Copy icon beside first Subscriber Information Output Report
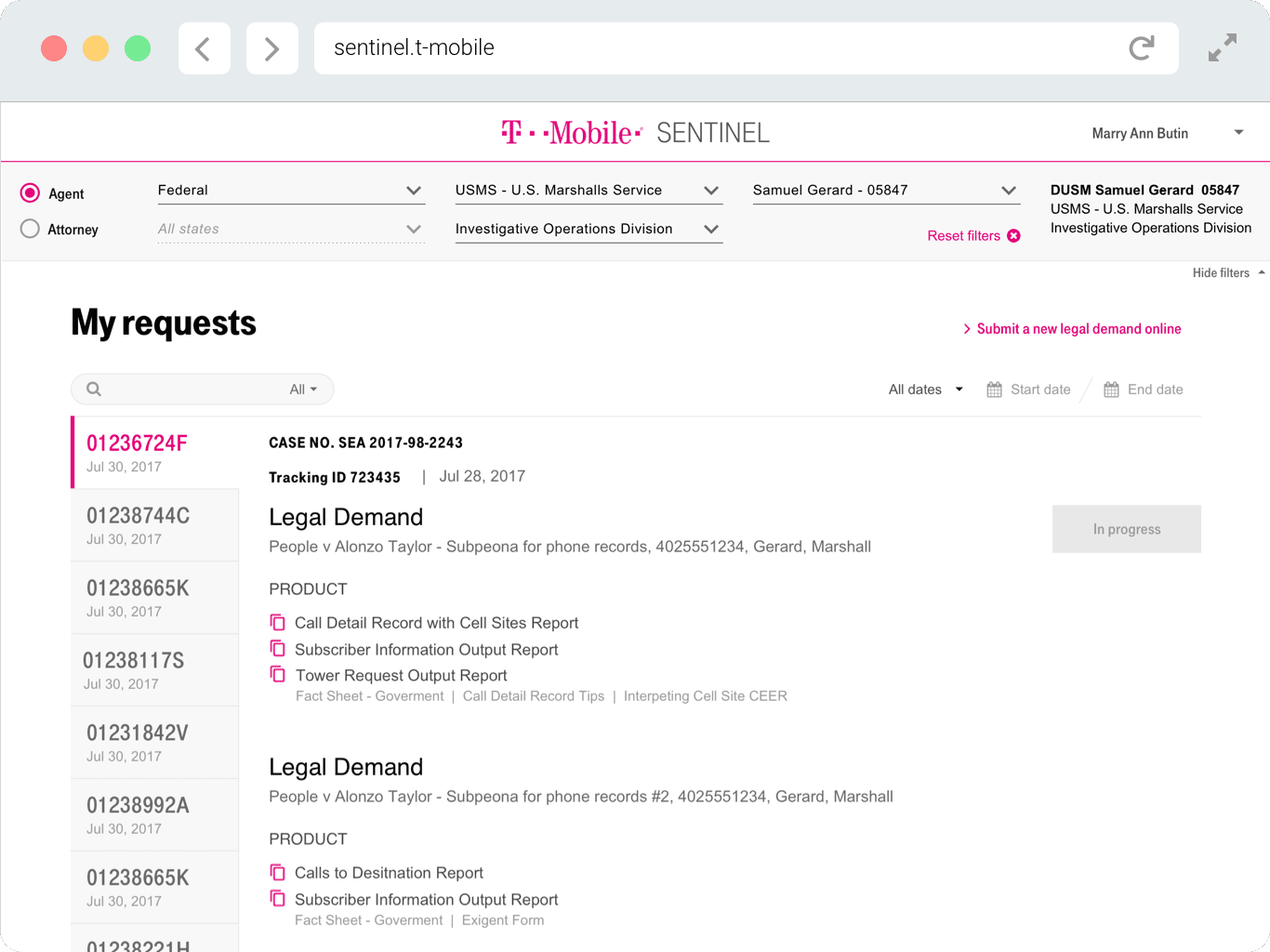1270x952 pixels. pos(278,648)
